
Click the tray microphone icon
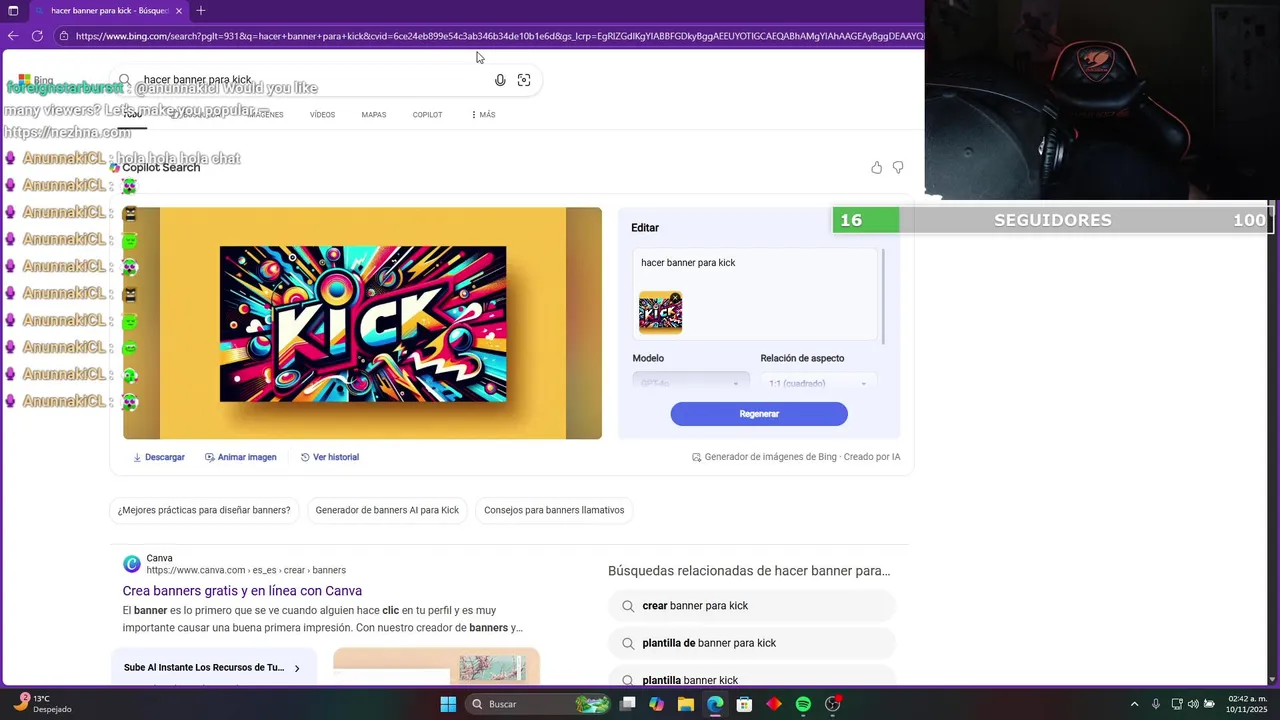click(1156, 704)
